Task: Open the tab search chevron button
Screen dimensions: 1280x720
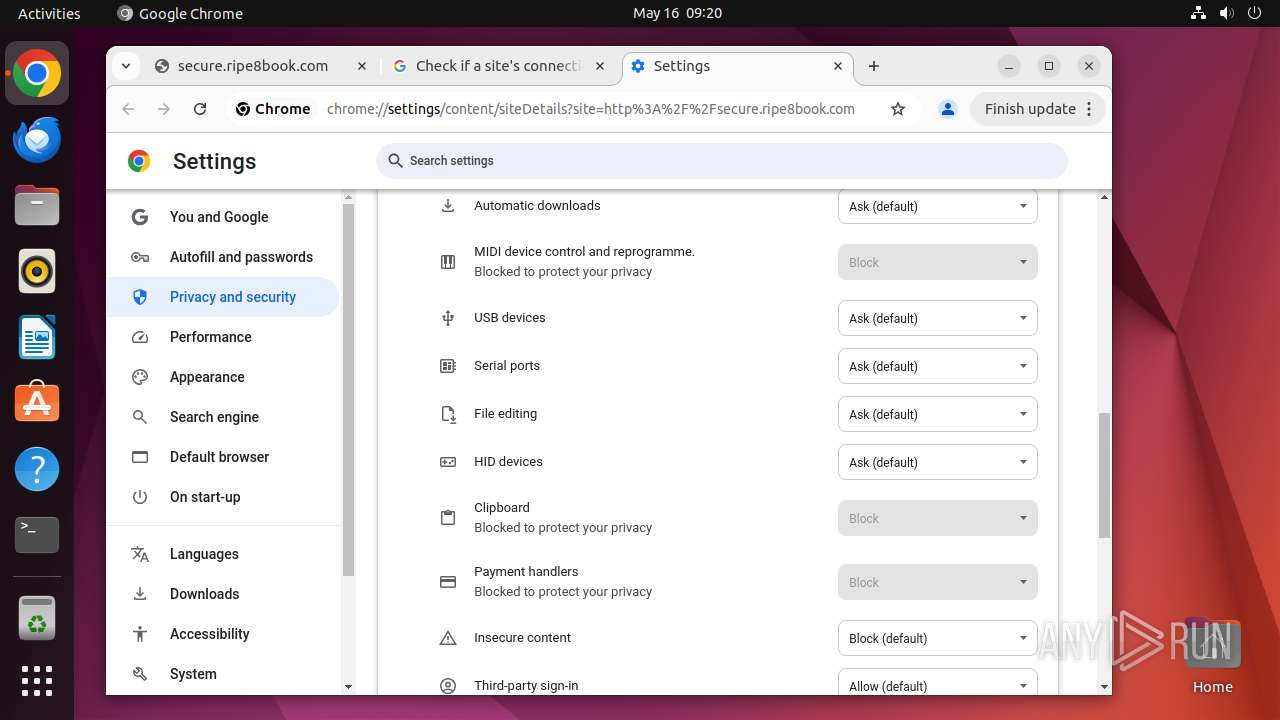Action: click(x=126, y=66)
